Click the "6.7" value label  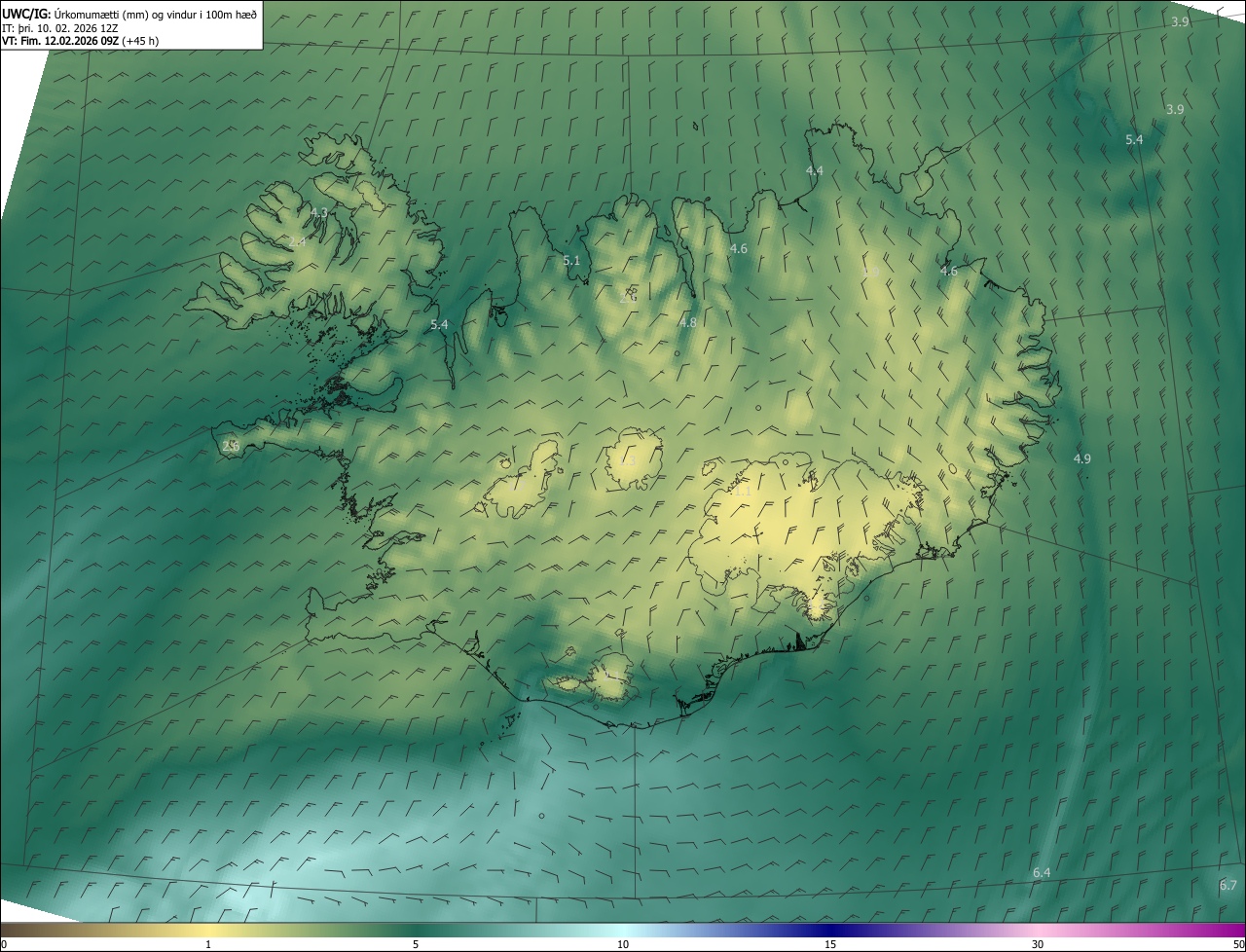tap(1228, 885)
